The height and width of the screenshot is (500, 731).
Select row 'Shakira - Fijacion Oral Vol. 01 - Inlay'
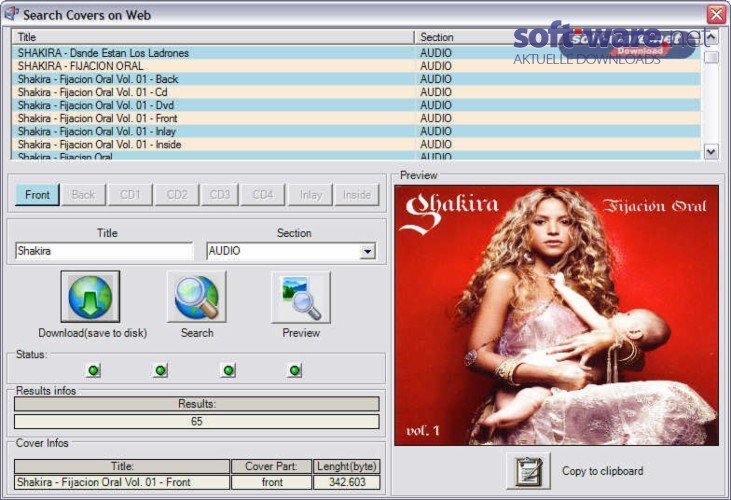click(357, 131)
